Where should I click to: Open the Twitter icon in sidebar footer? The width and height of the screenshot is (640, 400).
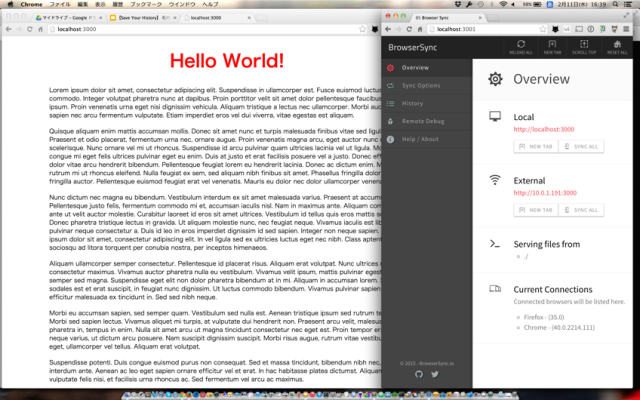pos(435,373)
